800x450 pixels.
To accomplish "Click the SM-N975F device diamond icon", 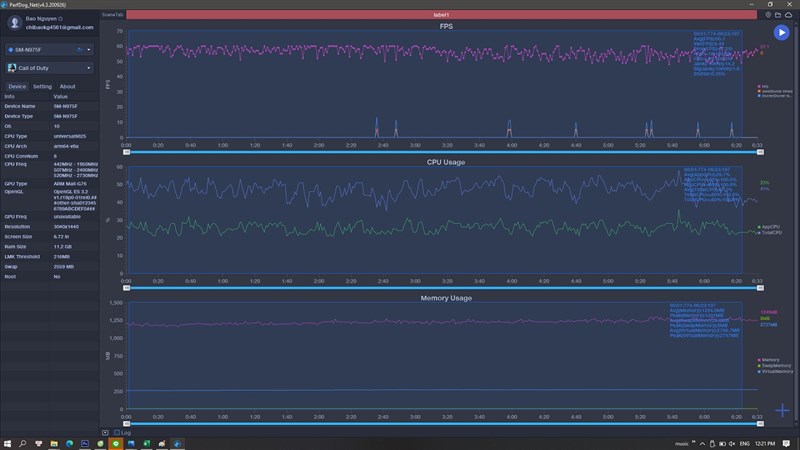I will (x=11, y=50).
